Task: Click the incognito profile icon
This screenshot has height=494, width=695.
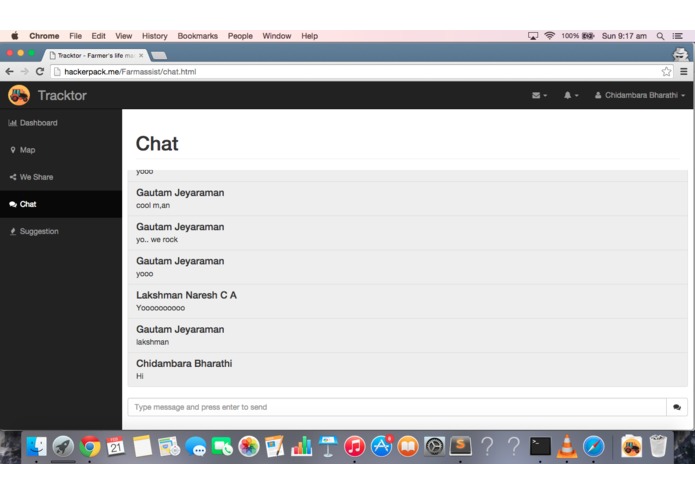Action: pyautogui.click(x=680, y=54)
